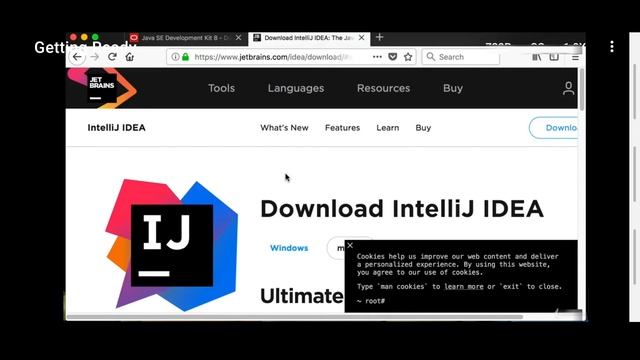Click the Features link
Screen dimensions: 640x360
click(342, 128)
